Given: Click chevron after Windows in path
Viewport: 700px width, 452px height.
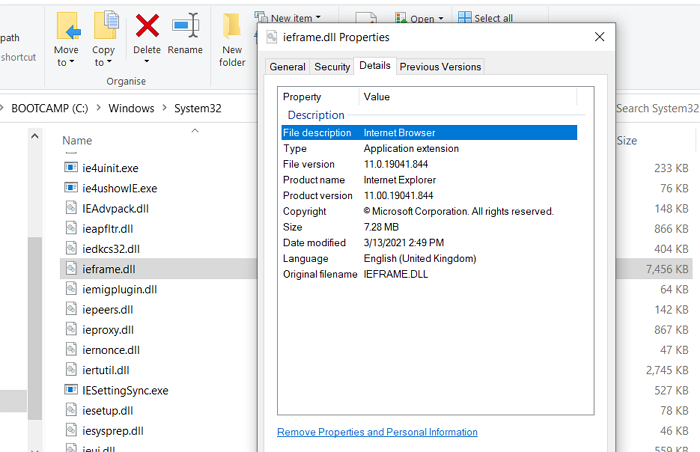Looking at the screenshot, I should coord(164,108).
